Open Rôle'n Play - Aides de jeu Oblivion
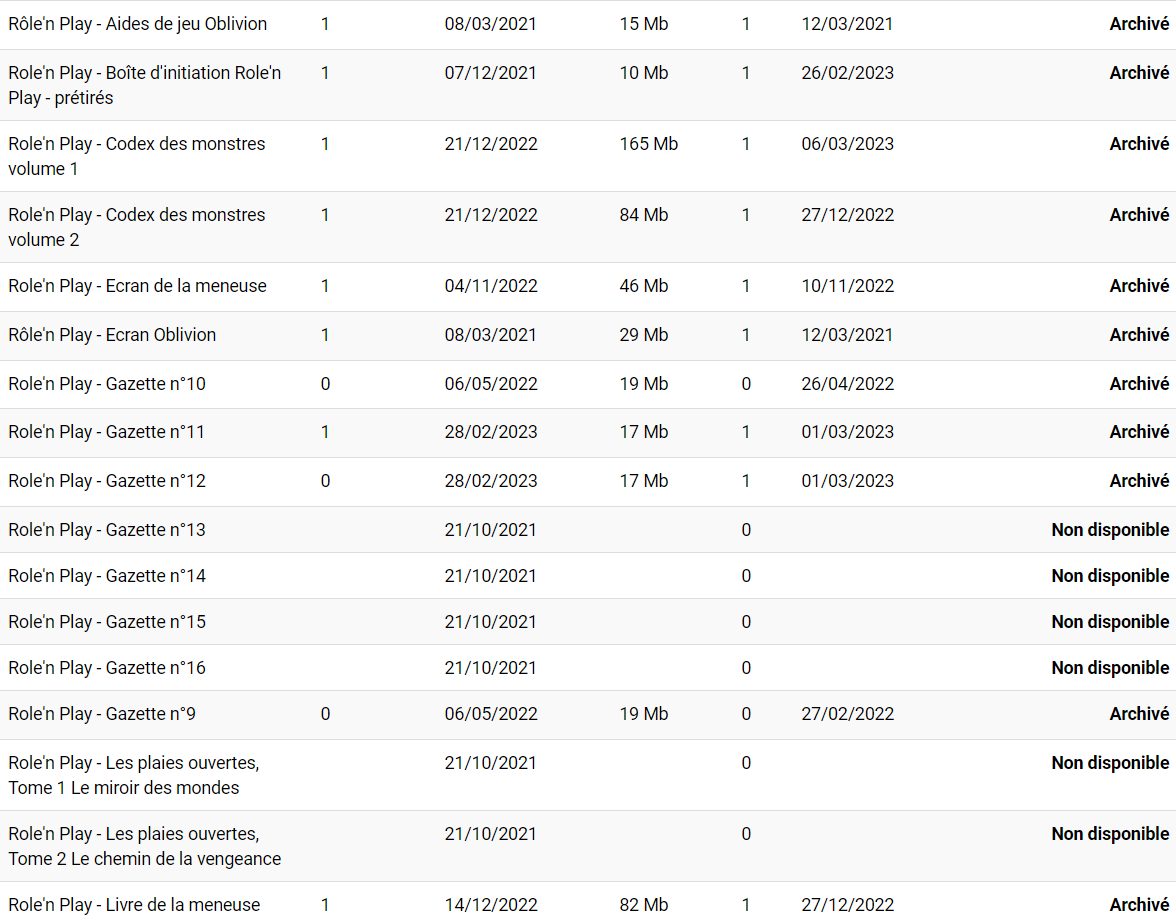 click(138, 24)
